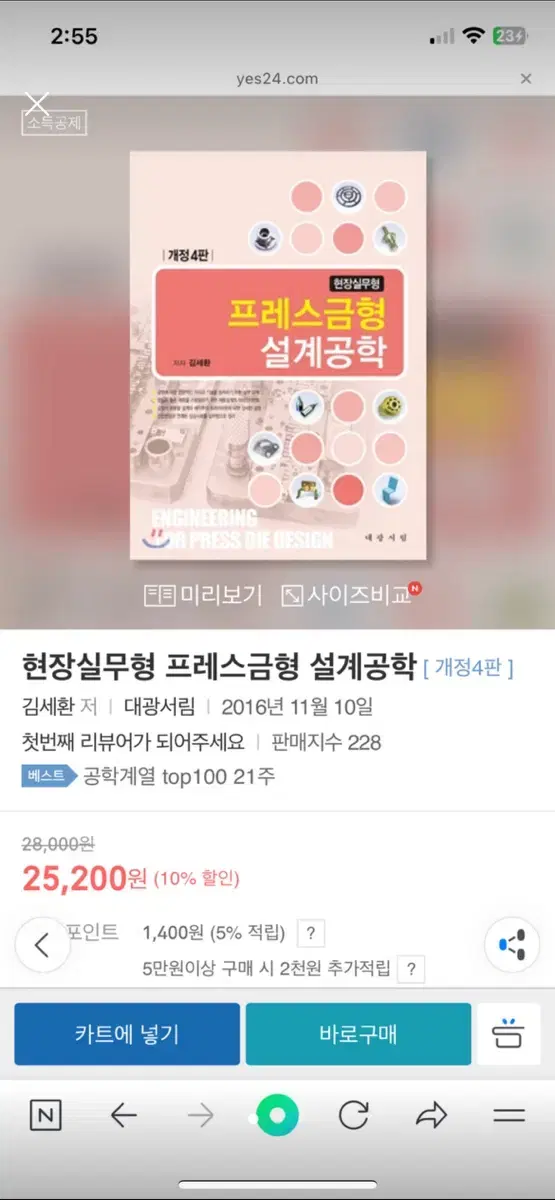
Task: Open 사이즈비교 size comparison
Action: 351,595
